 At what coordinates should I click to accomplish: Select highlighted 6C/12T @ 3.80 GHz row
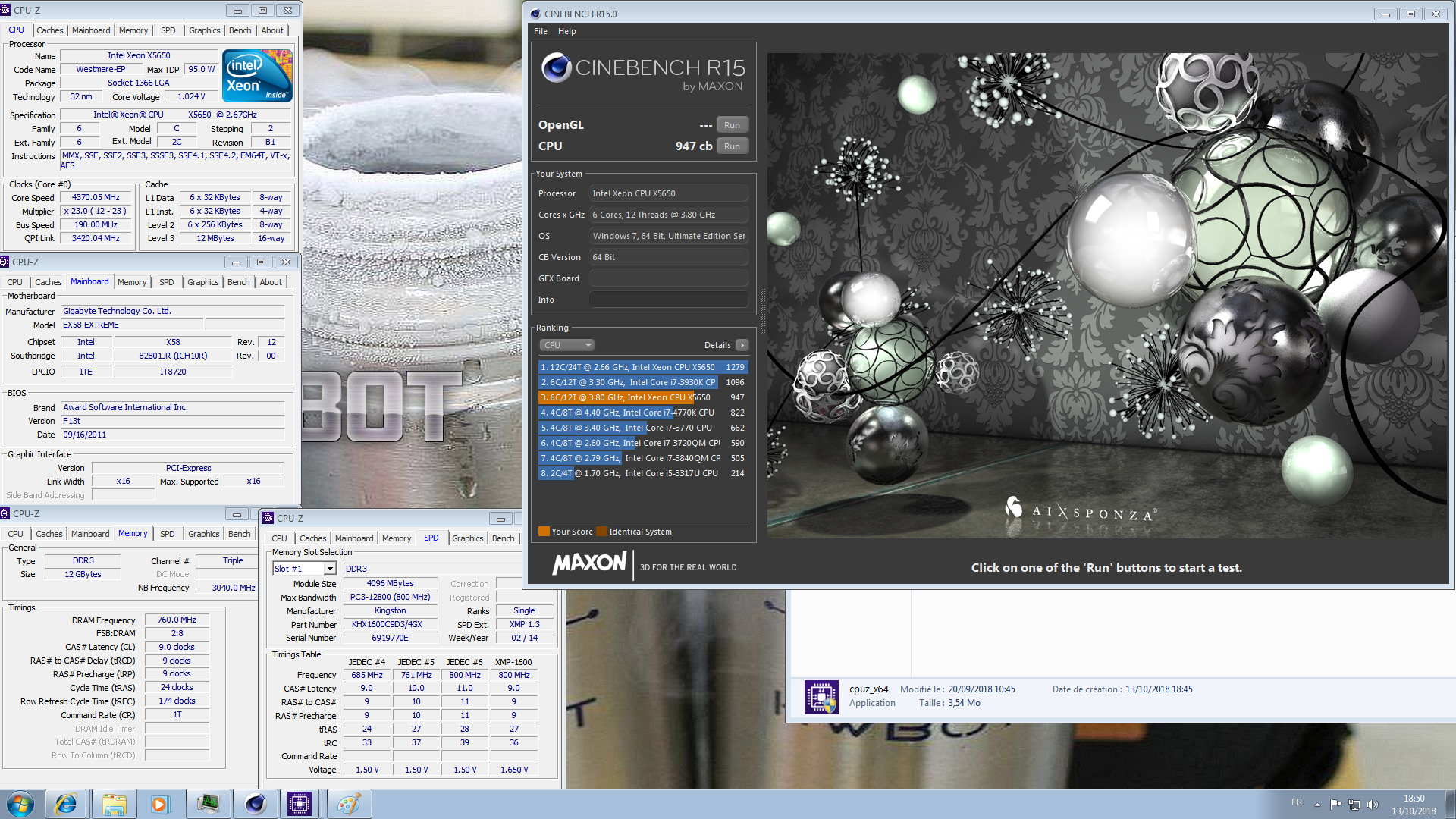(x=643, y=397)
